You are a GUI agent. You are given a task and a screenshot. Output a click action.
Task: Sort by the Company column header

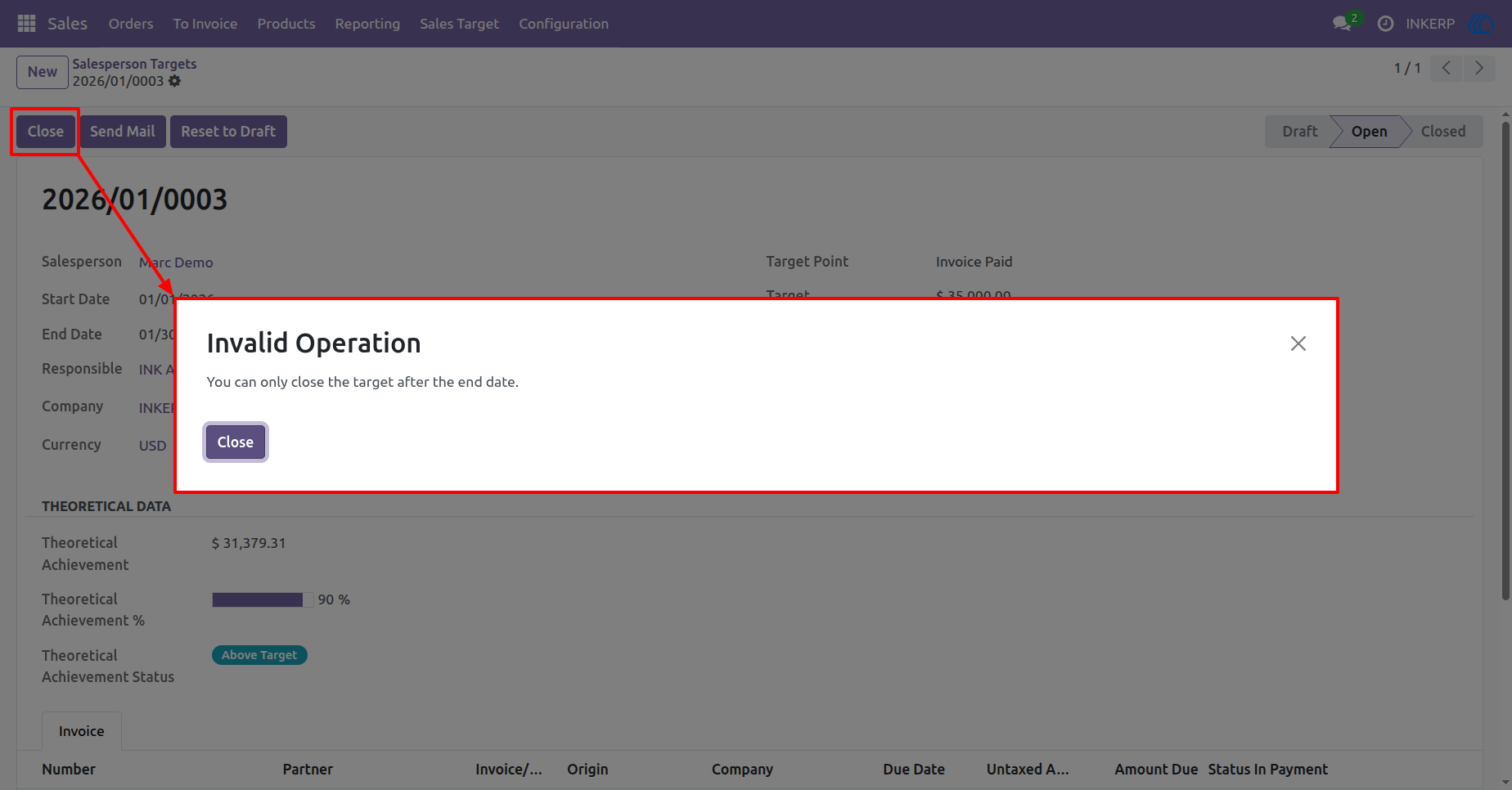pyautogui.click(x=742, y=770)
